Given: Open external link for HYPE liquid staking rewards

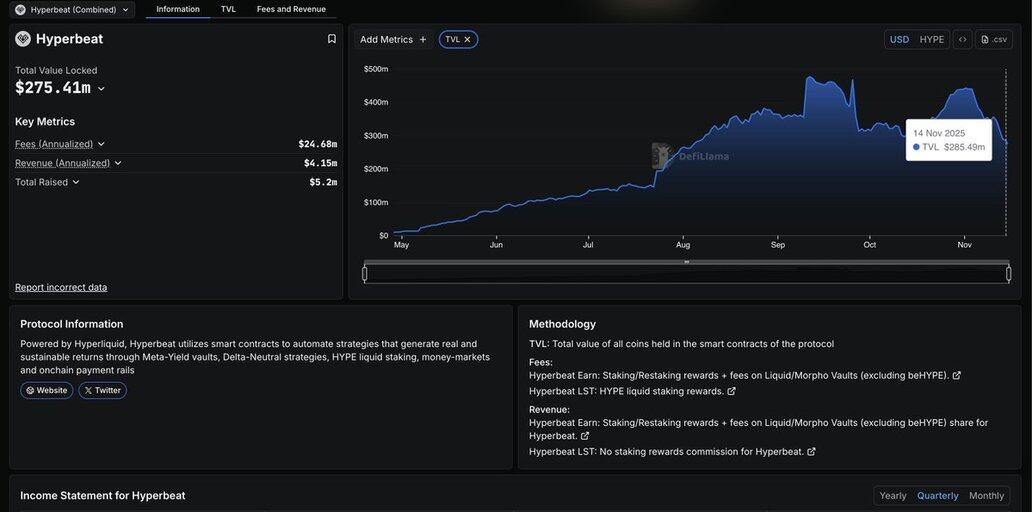Looking at the screenshot, I should (731, 392).
